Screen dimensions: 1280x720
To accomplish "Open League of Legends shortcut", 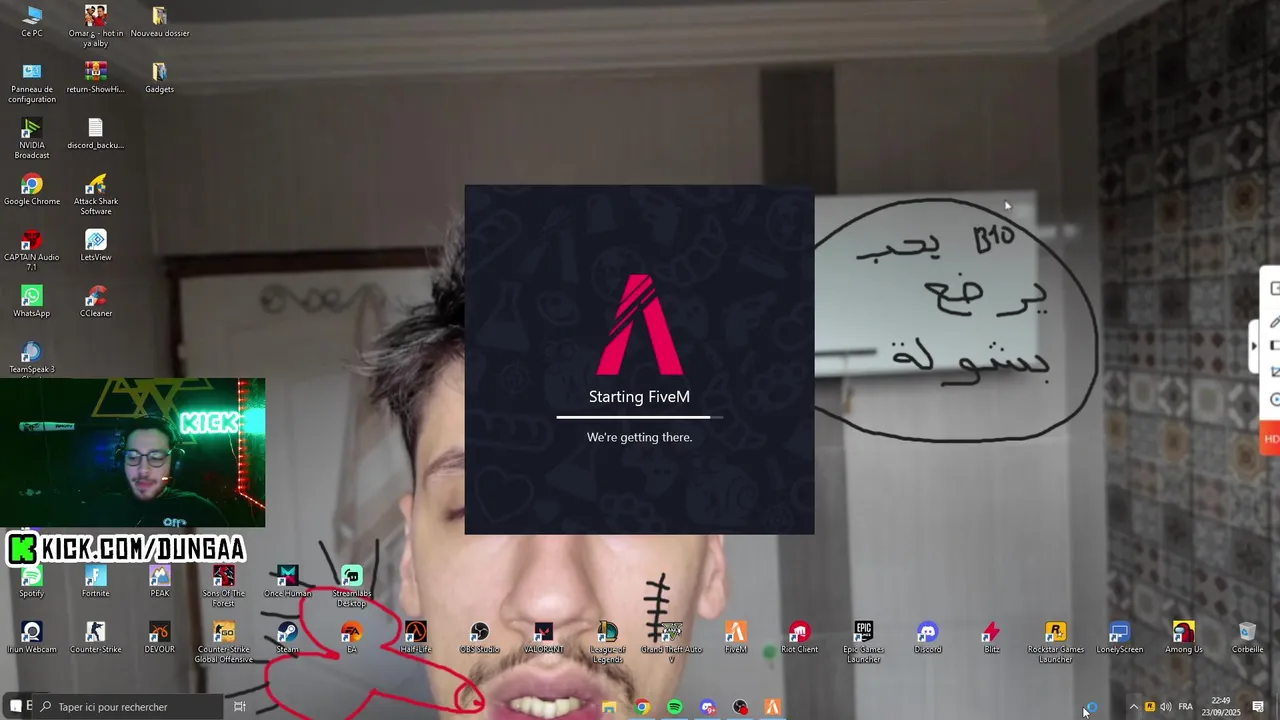I will point(608,642).
